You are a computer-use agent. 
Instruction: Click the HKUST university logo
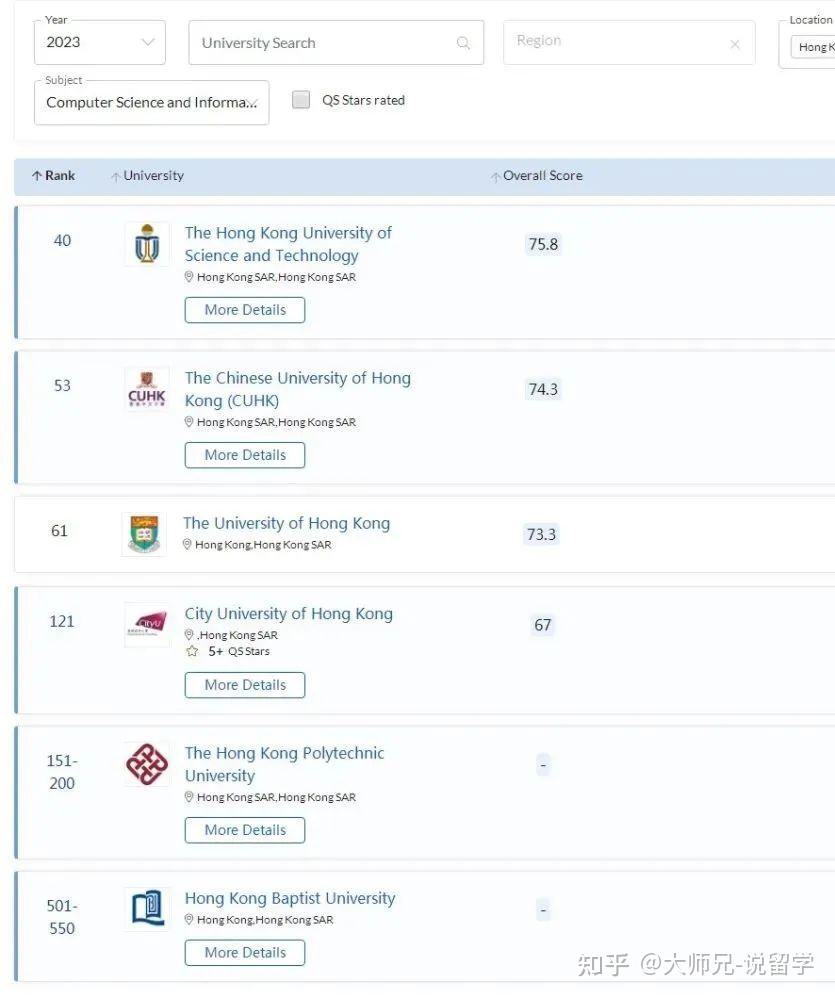147,244
